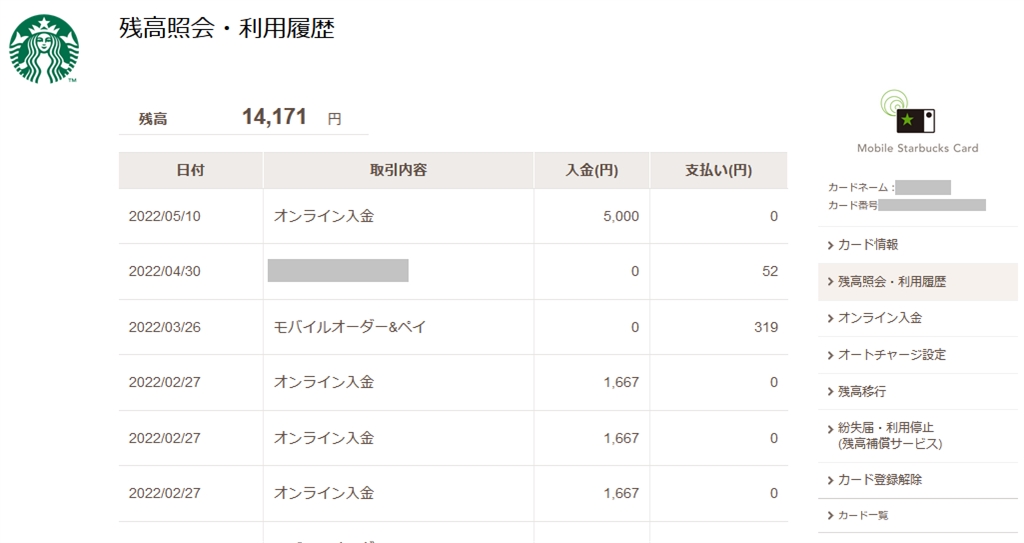Click chevron arrow beside オートチャージ設定
This screenshot has width=1024, height=543.
coord(830,355)
